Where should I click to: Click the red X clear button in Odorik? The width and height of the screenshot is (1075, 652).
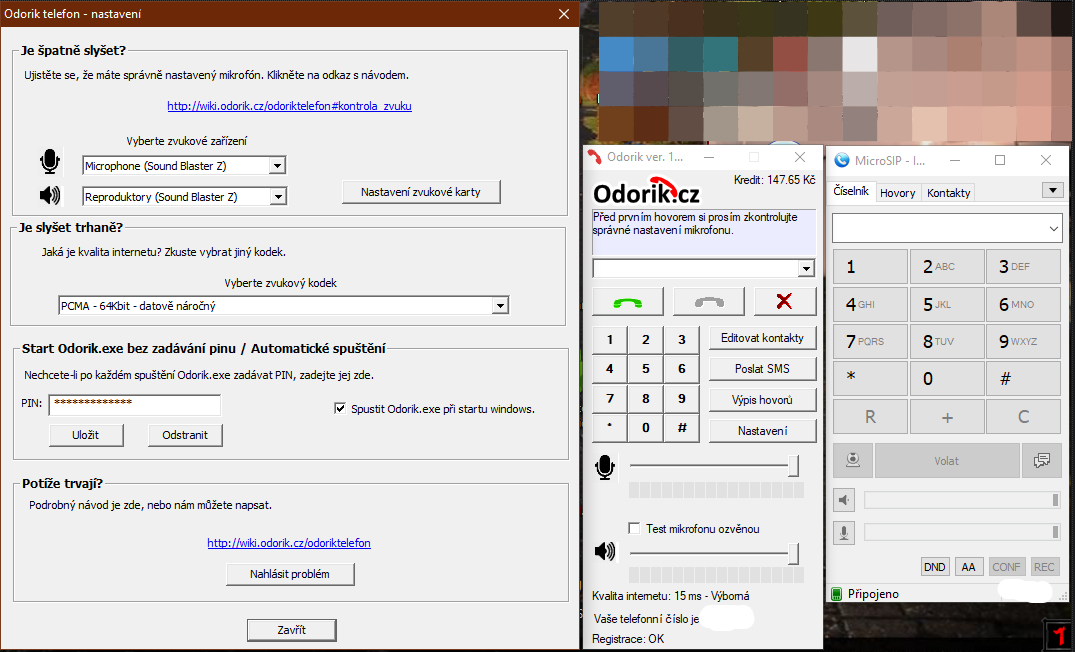click(785, 302)
